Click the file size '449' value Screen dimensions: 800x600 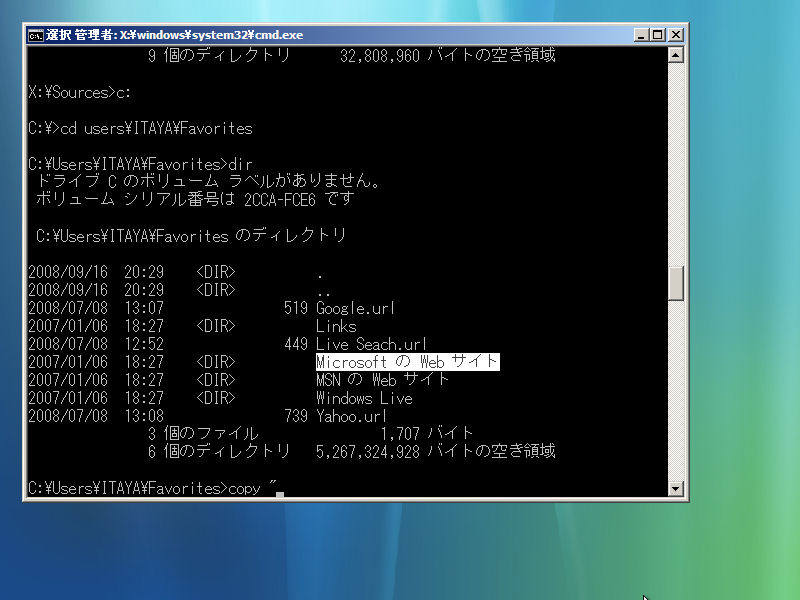tap(296, 344)
